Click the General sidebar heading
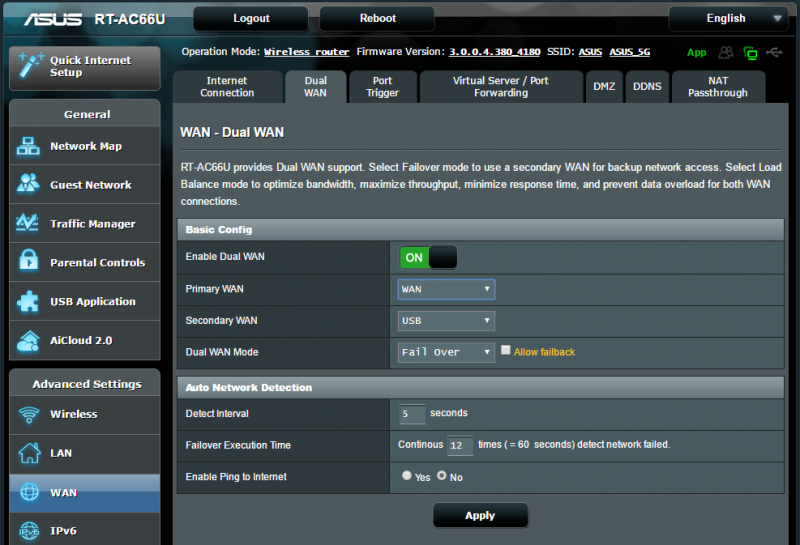 click(87, 114)
